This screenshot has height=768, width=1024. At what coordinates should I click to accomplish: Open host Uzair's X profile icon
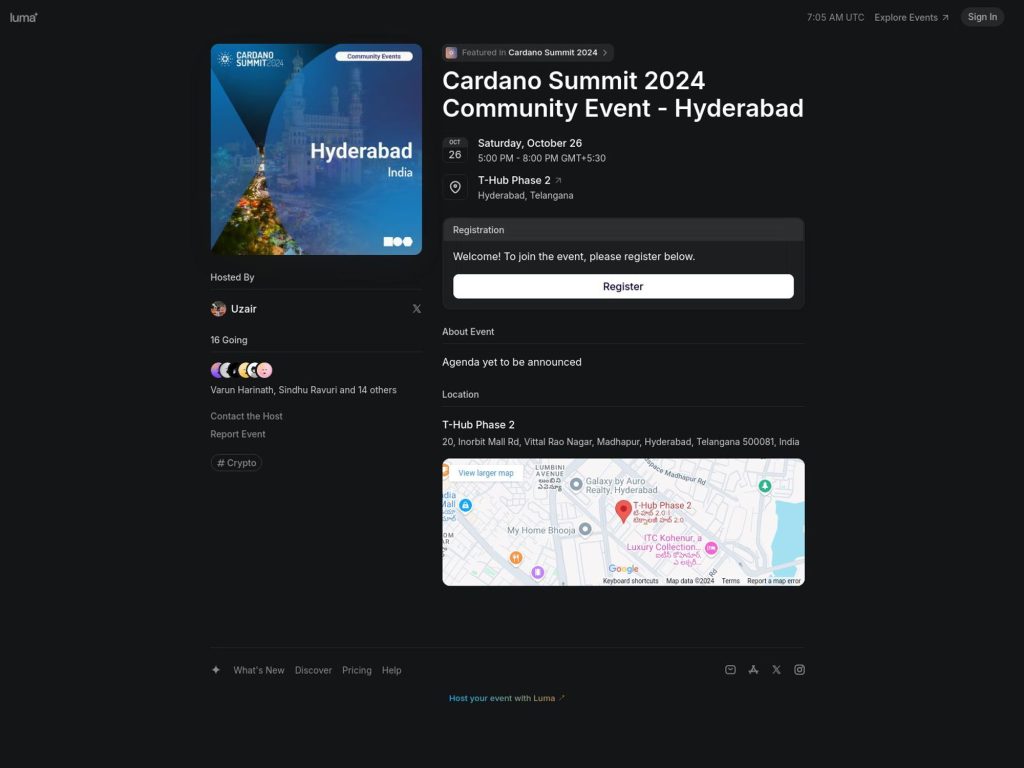417,308
